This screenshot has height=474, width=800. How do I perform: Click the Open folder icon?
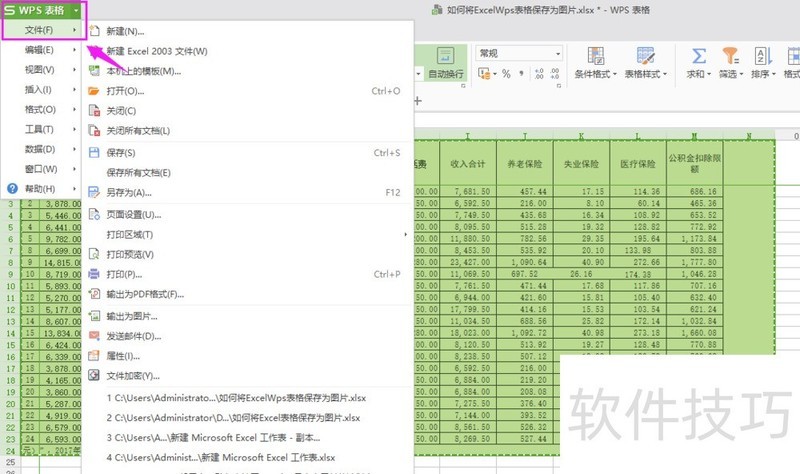(x=94, y=91)
